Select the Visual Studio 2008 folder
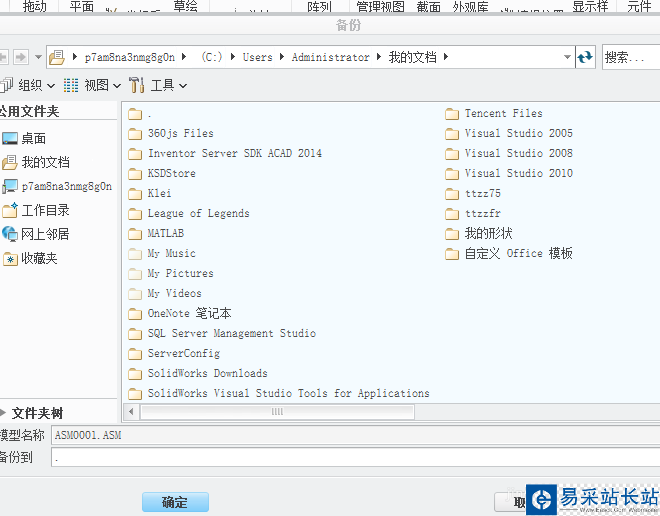 (x=509, y=154)
